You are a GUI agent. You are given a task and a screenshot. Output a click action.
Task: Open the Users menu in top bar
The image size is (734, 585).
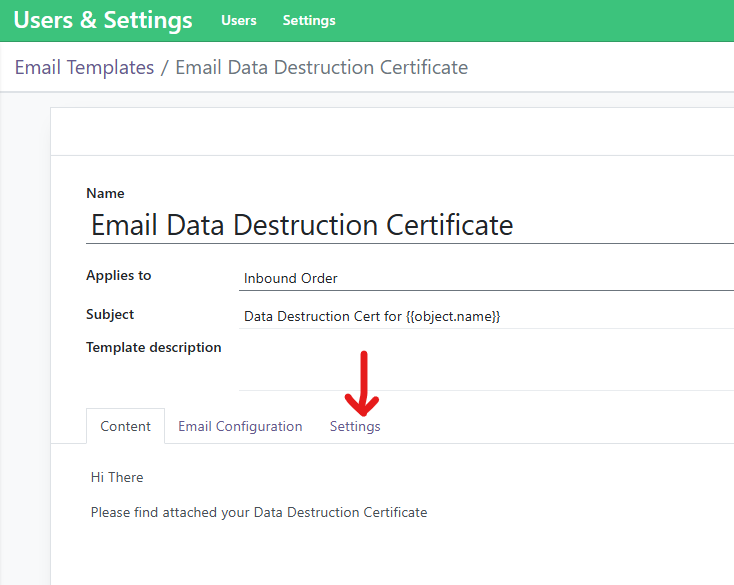(238, 20)
